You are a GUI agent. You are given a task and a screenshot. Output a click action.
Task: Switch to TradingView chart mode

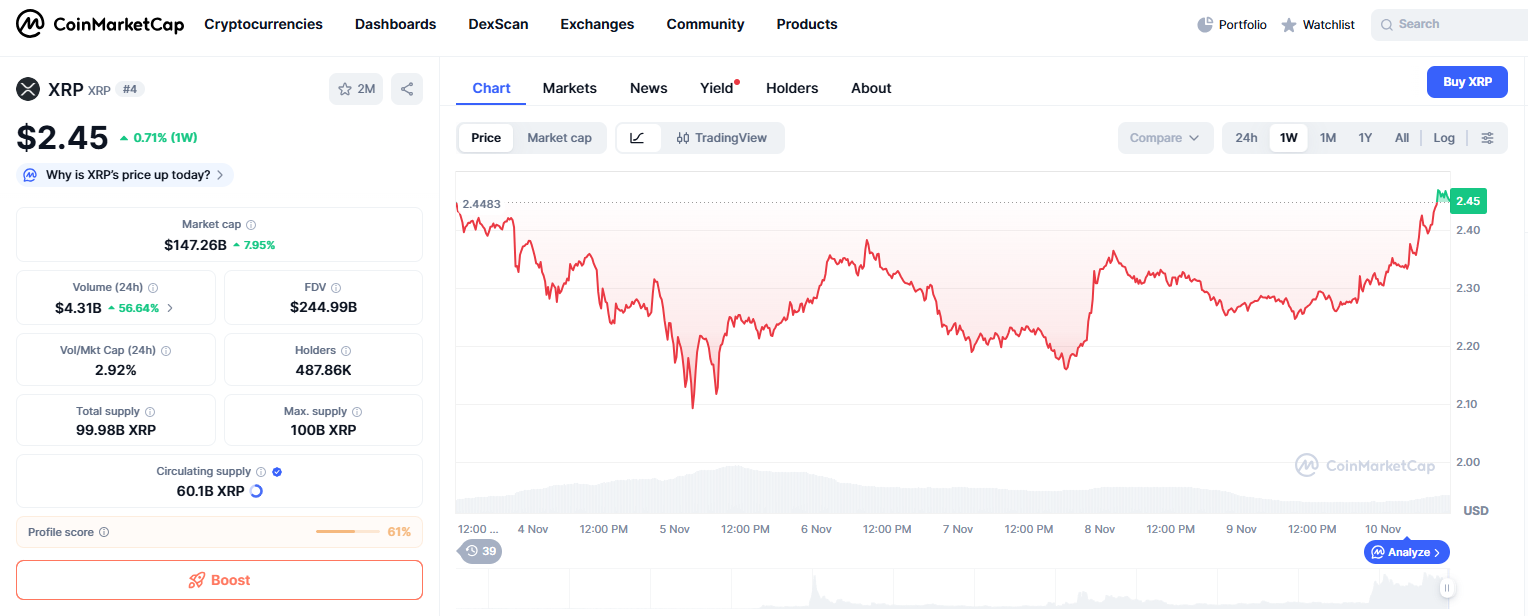[x=721, y=138]
